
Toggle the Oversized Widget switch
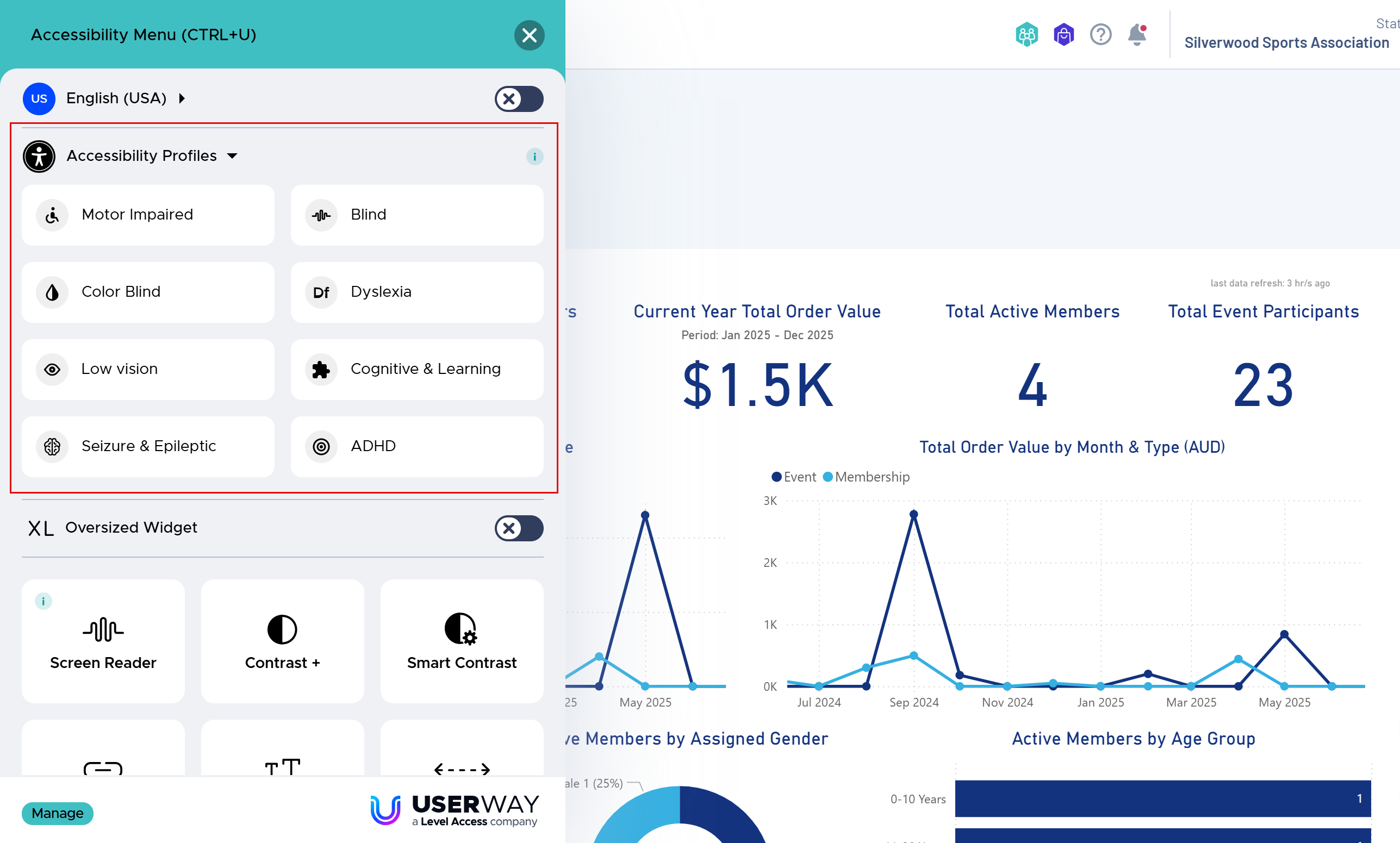(x=518, y=528)
